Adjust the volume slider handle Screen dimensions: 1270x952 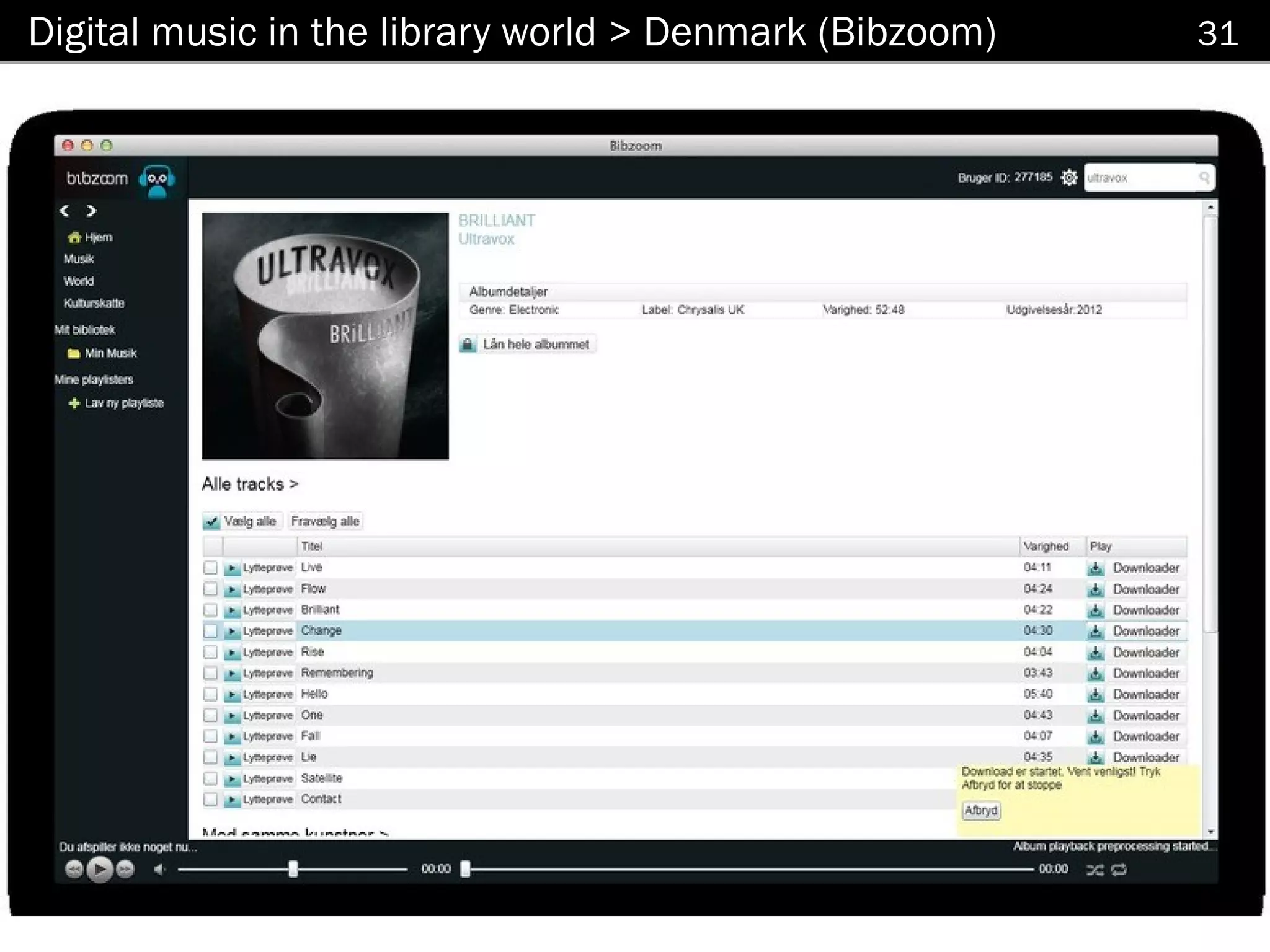[x=293, y=870]
